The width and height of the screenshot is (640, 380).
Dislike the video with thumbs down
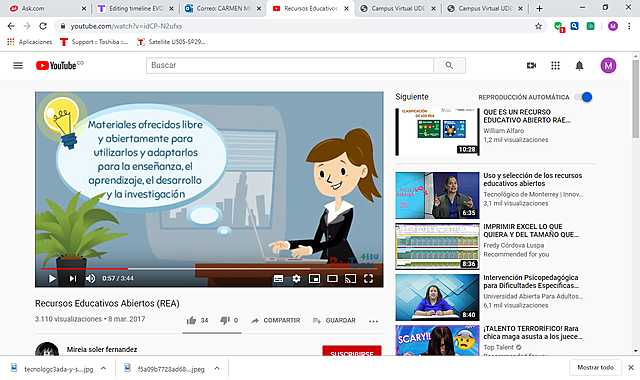tap(224, 320)
